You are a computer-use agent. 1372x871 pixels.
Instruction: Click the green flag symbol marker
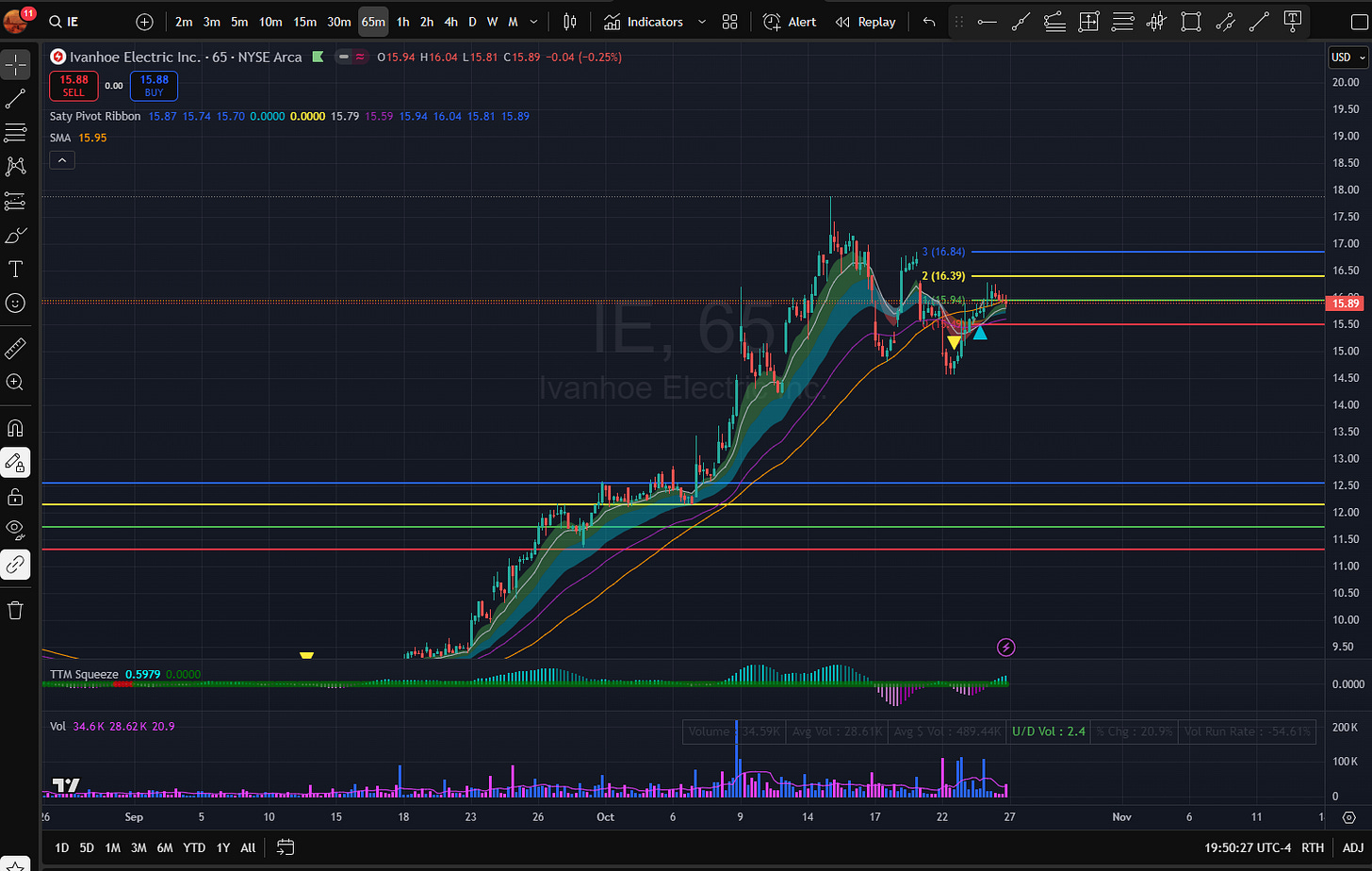point(318,57)
